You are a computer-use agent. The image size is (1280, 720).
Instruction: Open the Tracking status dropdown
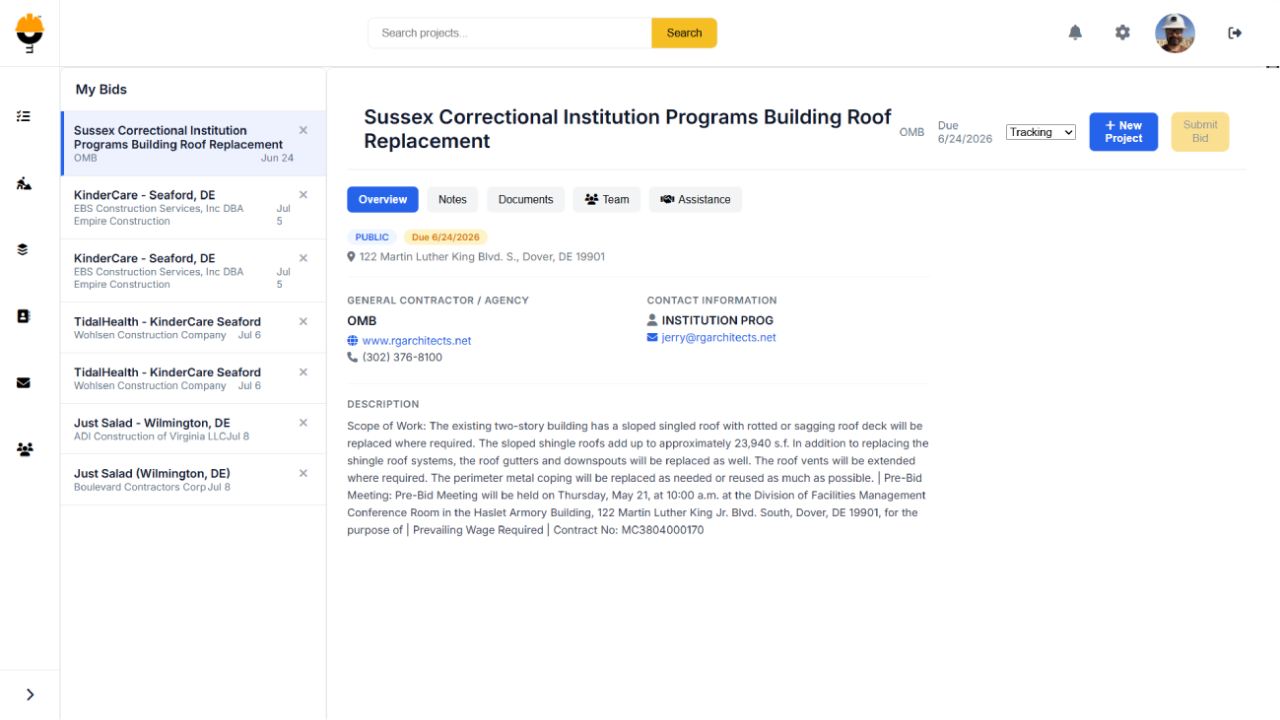(x=1041, y=132)
